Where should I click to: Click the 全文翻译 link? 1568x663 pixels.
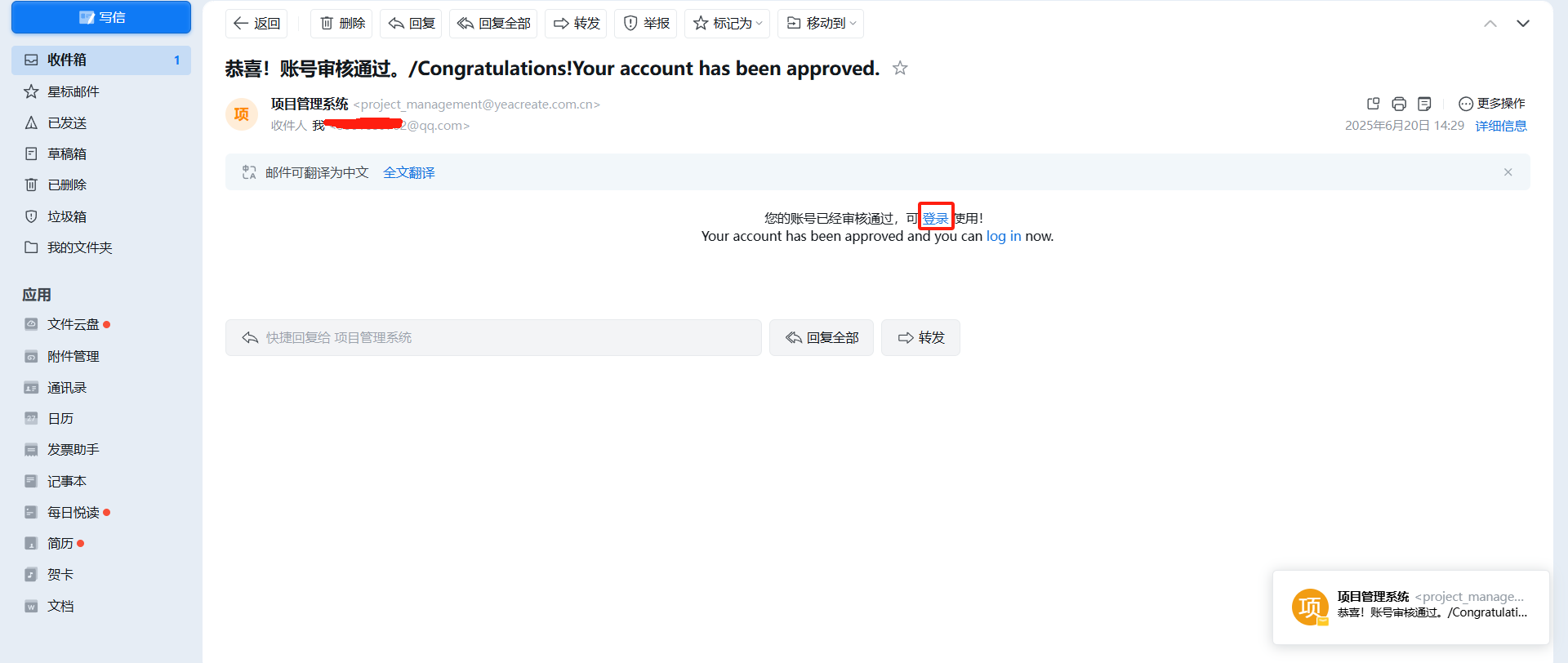pos(409,172)
